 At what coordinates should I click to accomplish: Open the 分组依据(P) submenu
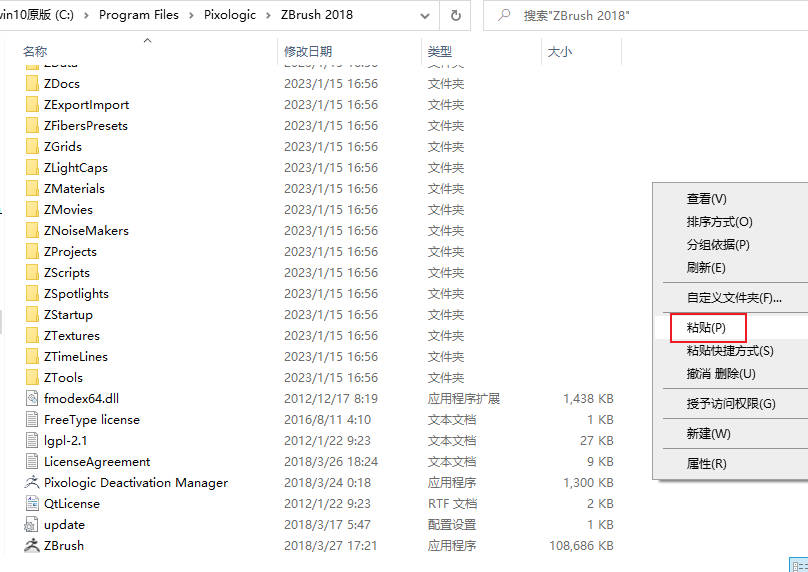(731, 245)
